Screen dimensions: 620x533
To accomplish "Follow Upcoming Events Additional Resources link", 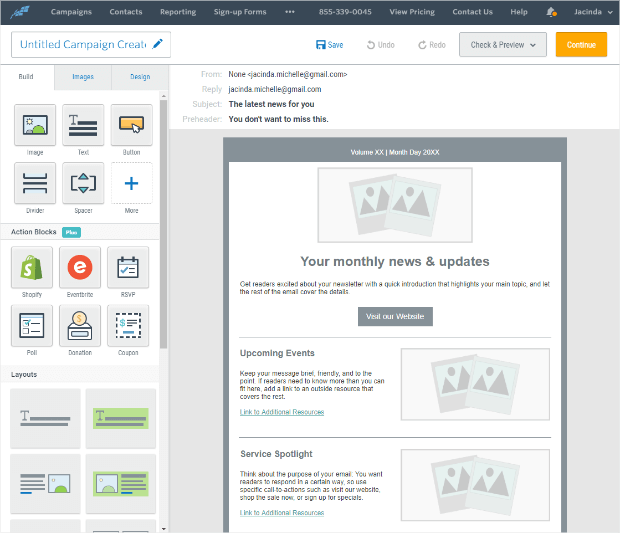I will [282, 412].
